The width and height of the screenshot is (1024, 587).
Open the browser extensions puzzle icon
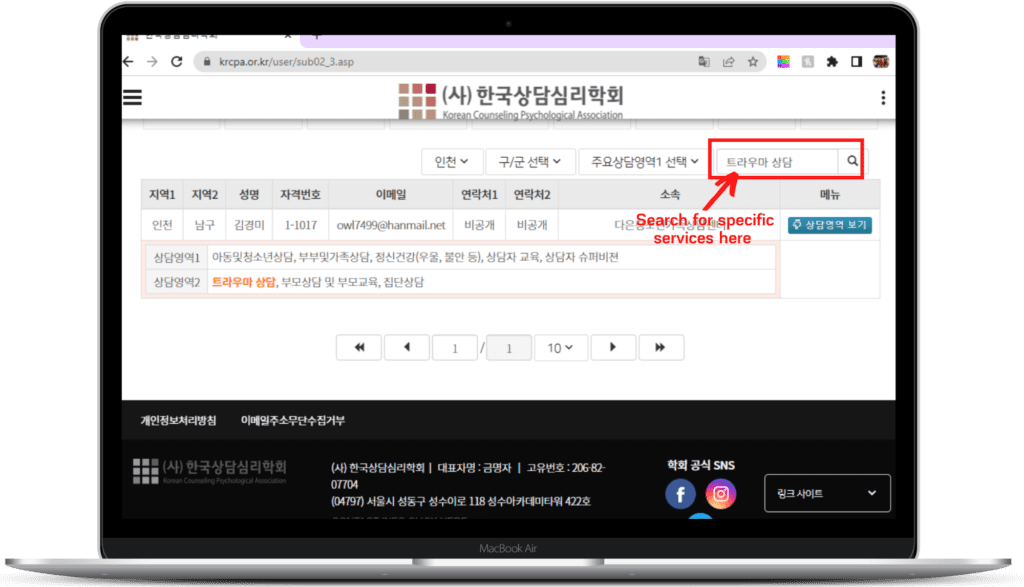coord(831,61)
